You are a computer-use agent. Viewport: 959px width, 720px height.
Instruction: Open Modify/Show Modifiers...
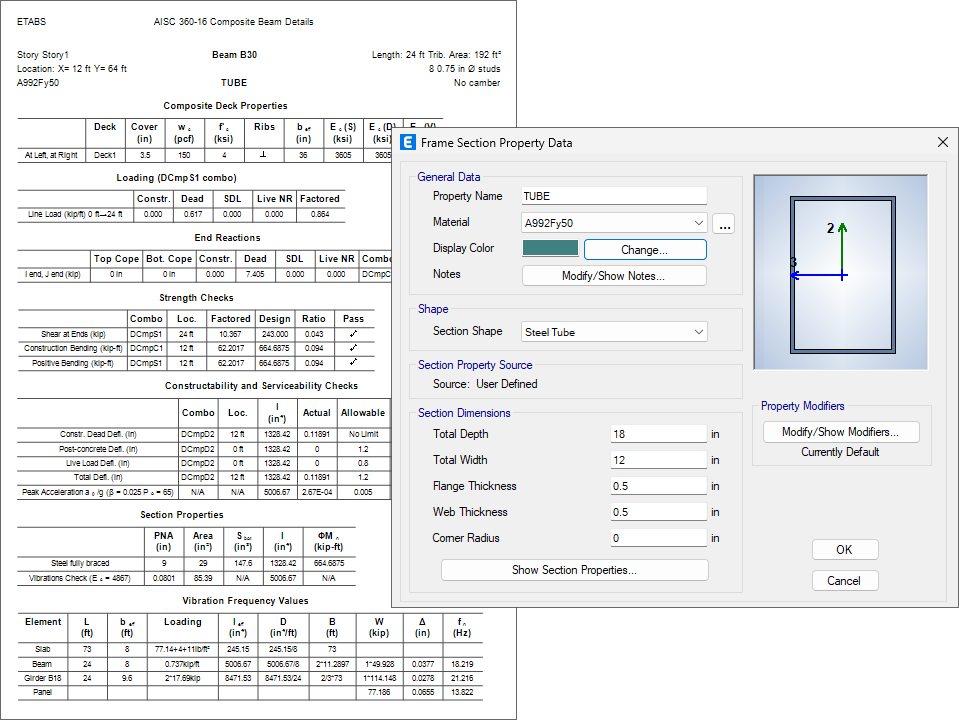pyautogui.click(x=840, y=432)
